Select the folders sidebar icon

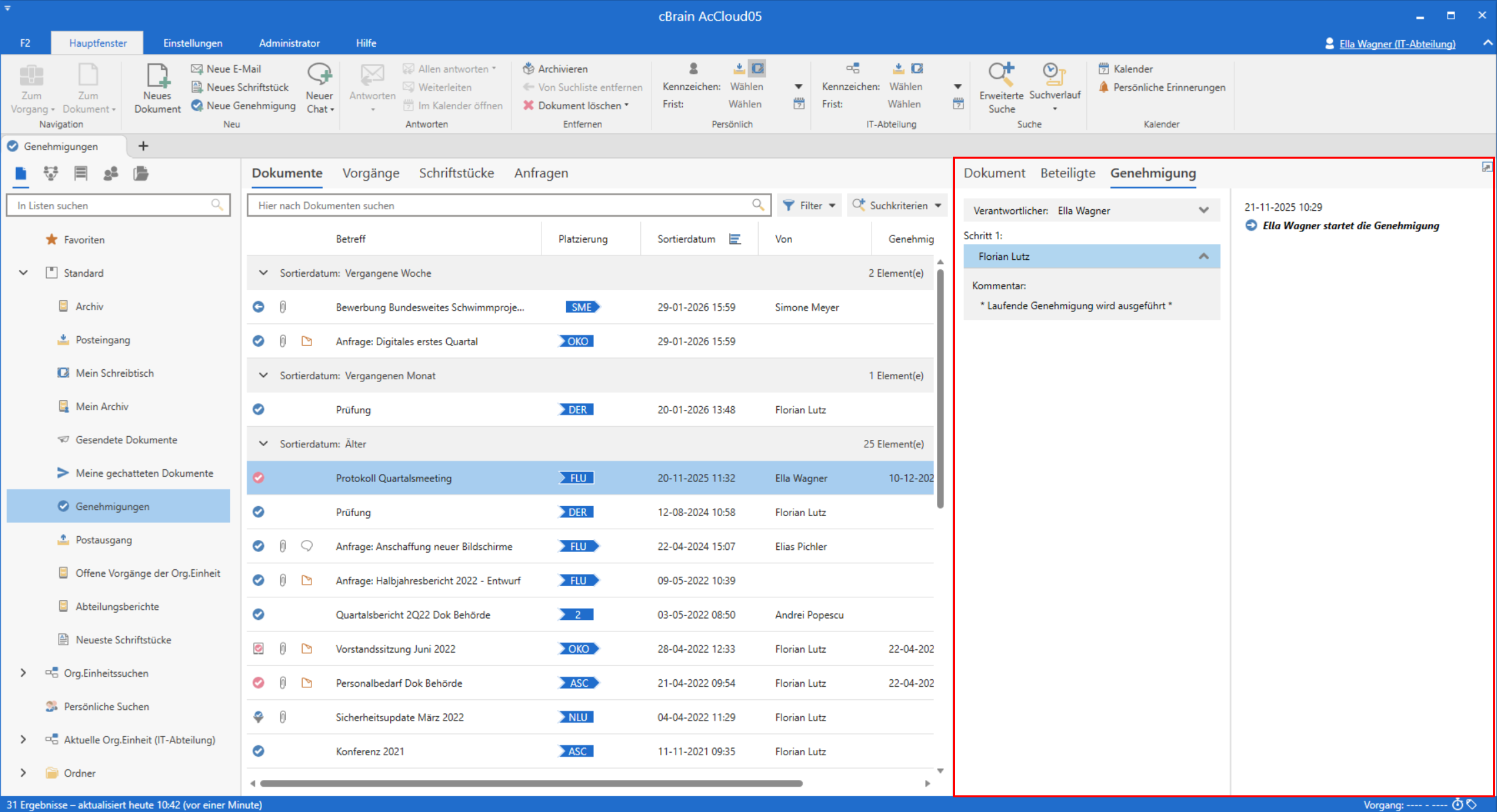pos(141,174)
